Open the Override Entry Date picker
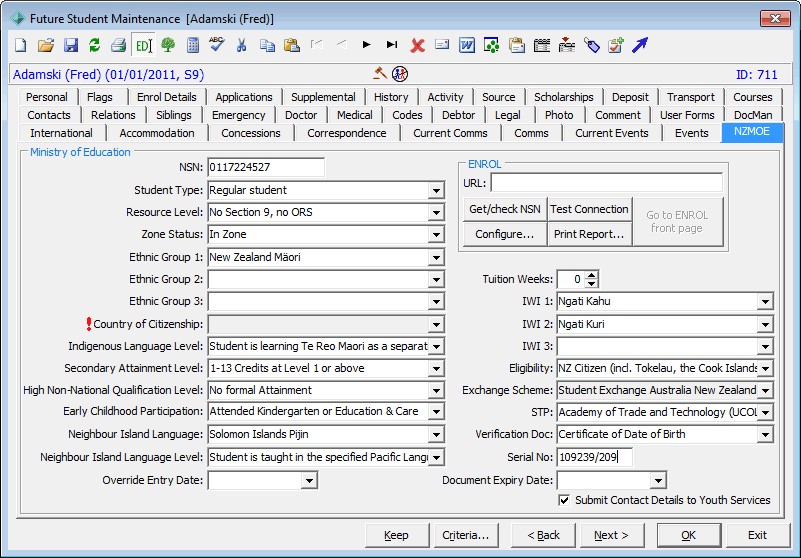The height and width of the screenshot is (558, 801). pyautogui.click(x=309, y=480)
